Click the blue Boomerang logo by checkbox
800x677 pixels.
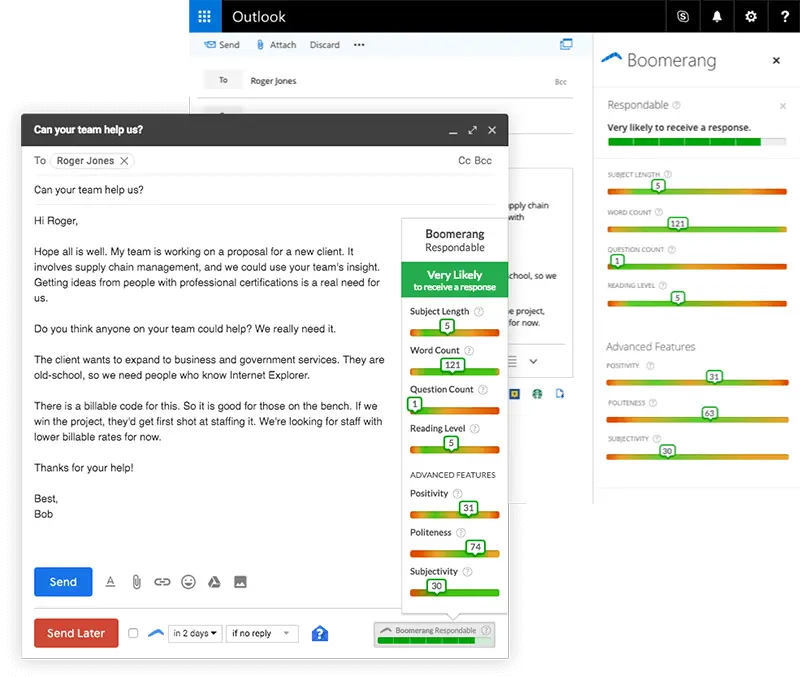tap(156, 633)
